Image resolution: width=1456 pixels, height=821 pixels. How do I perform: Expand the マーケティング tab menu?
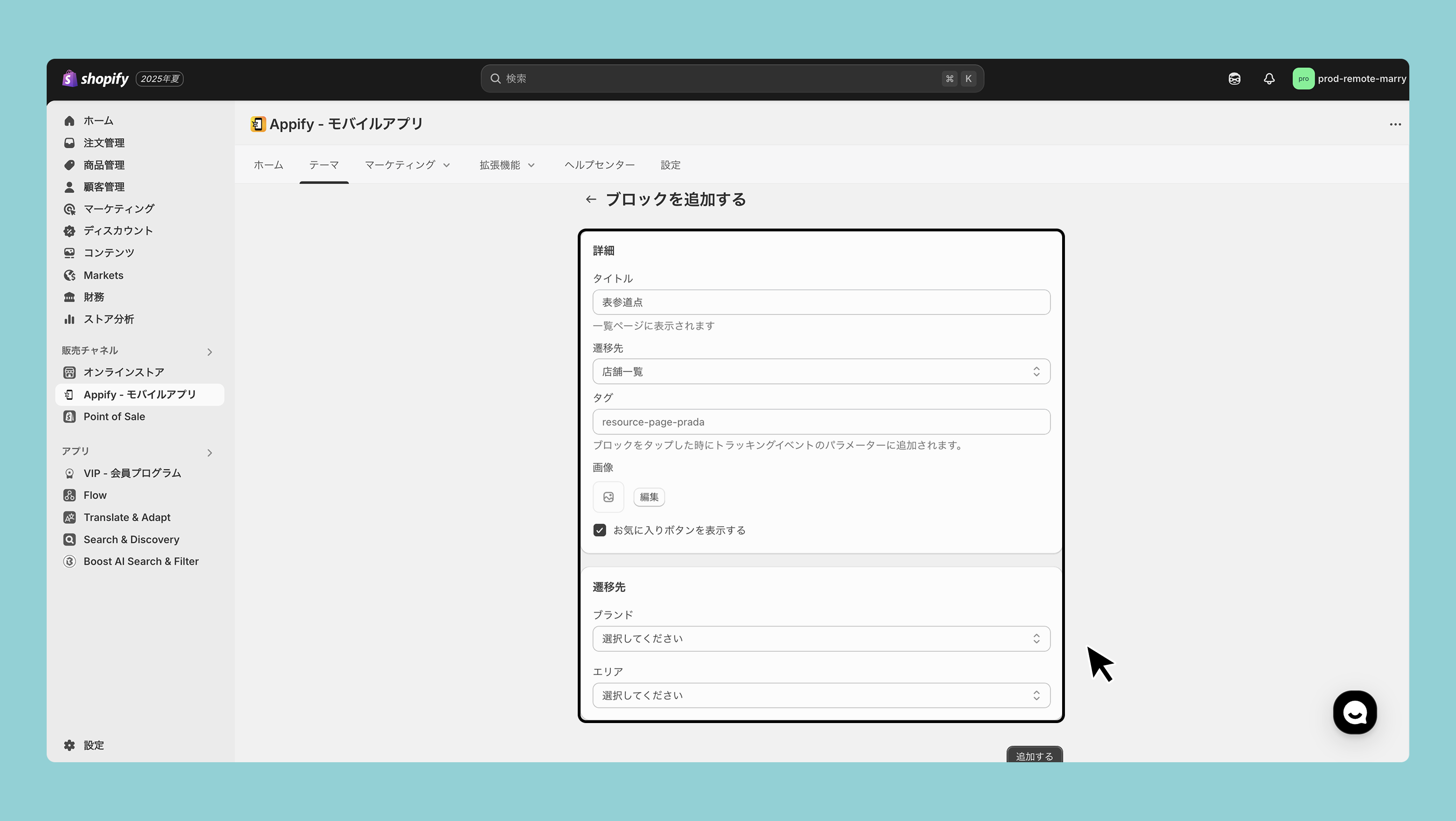tap(407, 165)
